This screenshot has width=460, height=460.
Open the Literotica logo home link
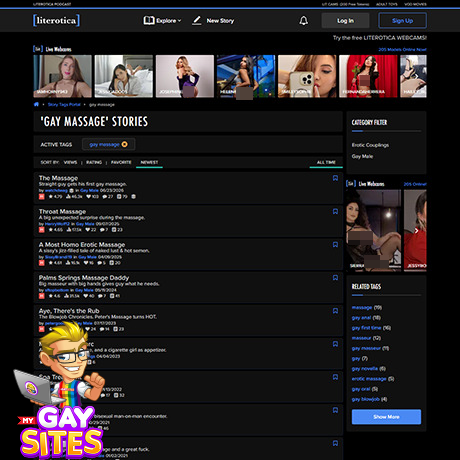pos(56,20)
